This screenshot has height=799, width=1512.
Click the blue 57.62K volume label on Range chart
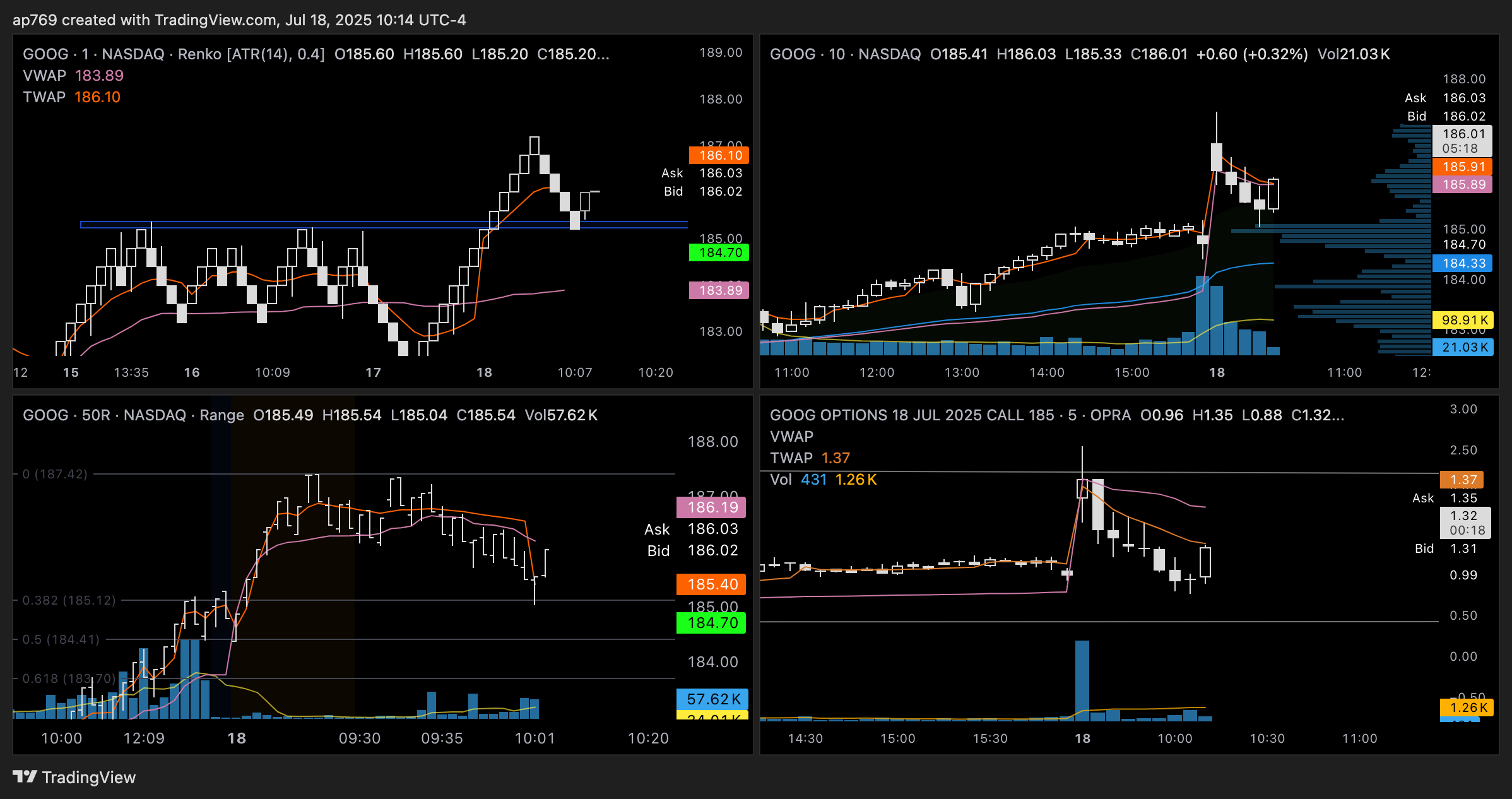(x=712, y=699)
